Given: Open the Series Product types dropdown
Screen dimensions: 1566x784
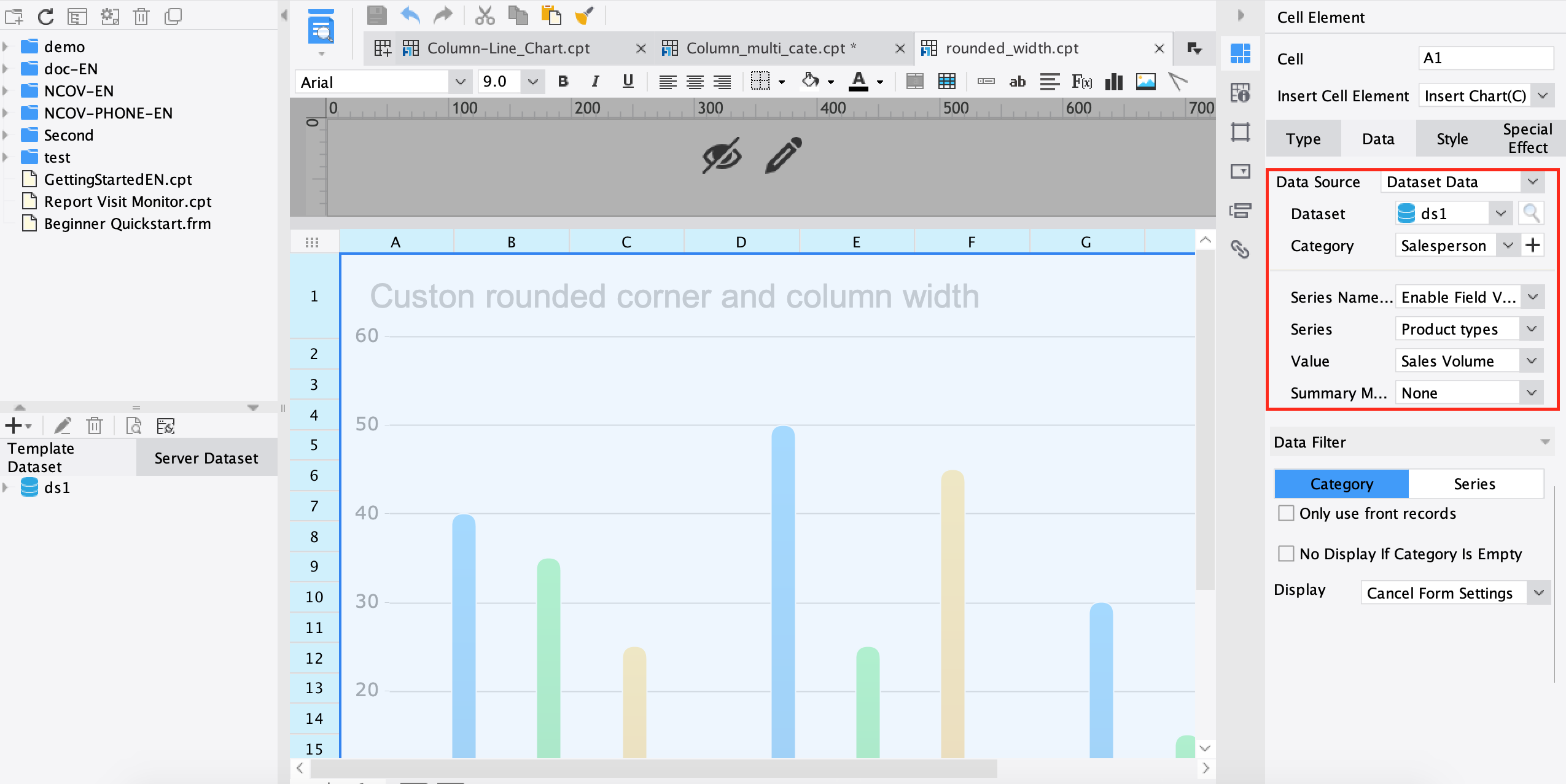Looking at the screenshot, I should [x=1532, y=329].
